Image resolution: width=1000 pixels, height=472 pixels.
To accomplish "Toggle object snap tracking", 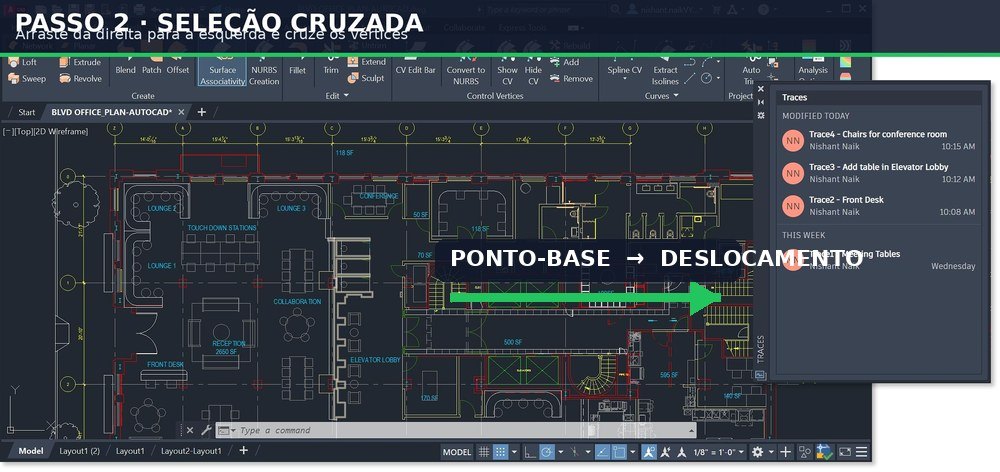I will tap(602, 452).
